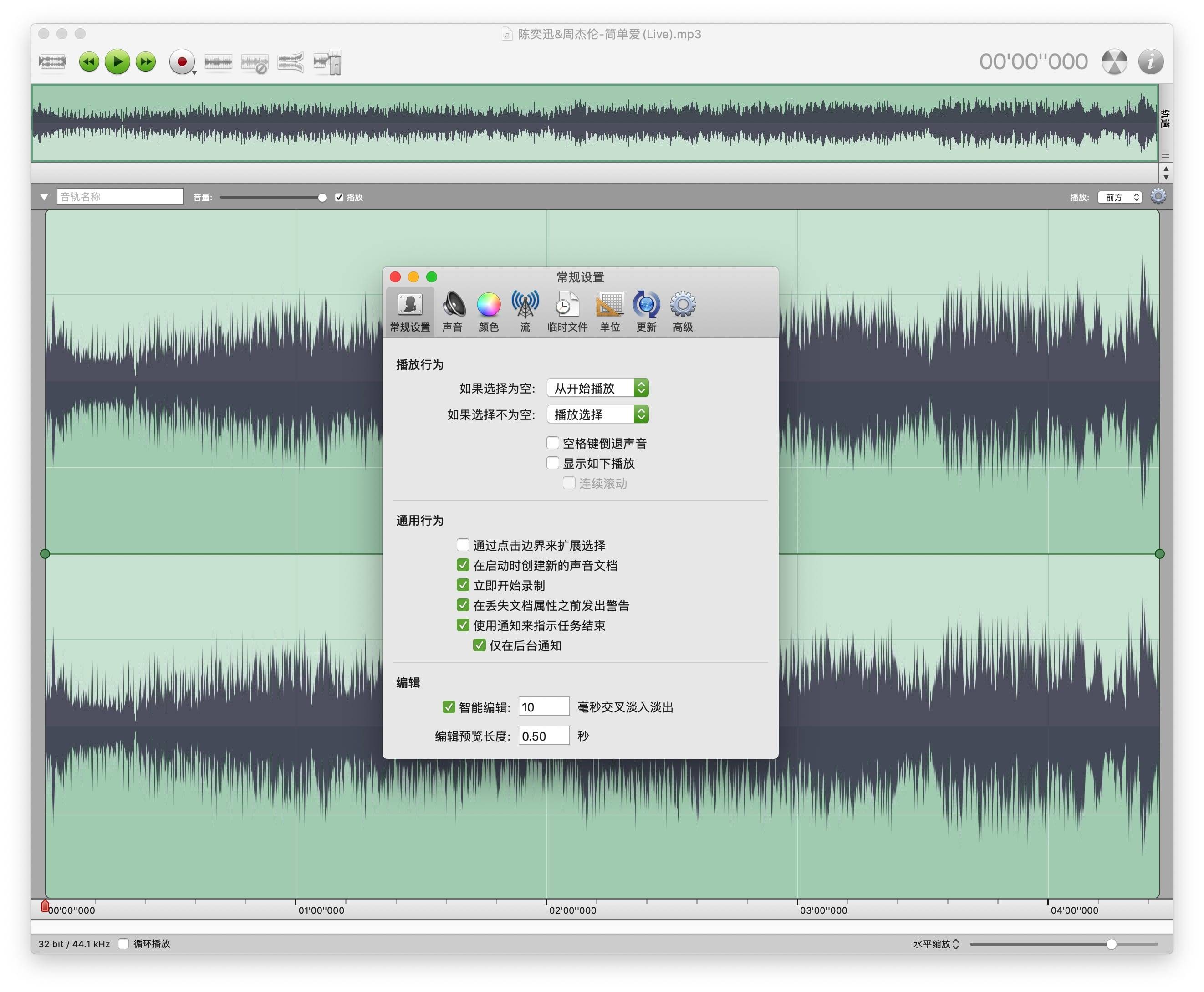The image size is (1204, 992).
Task: Uncheck the 立即开始录制 option
Action: click(x=463, y=585)
